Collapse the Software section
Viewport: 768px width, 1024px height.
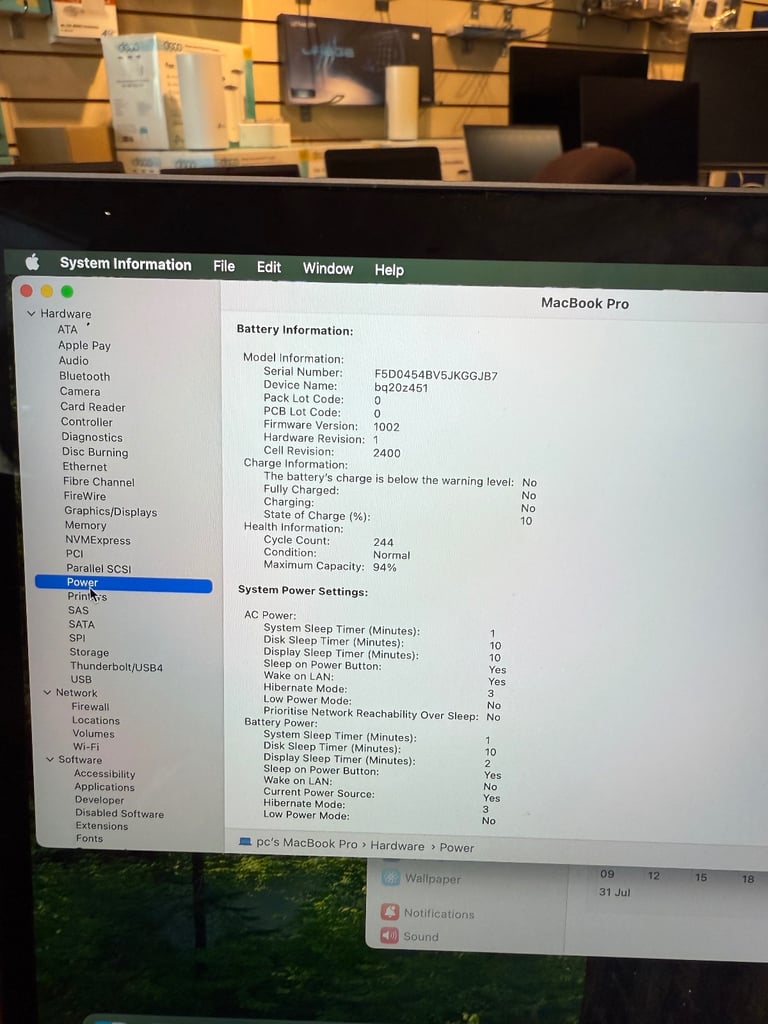pos(50,760)
